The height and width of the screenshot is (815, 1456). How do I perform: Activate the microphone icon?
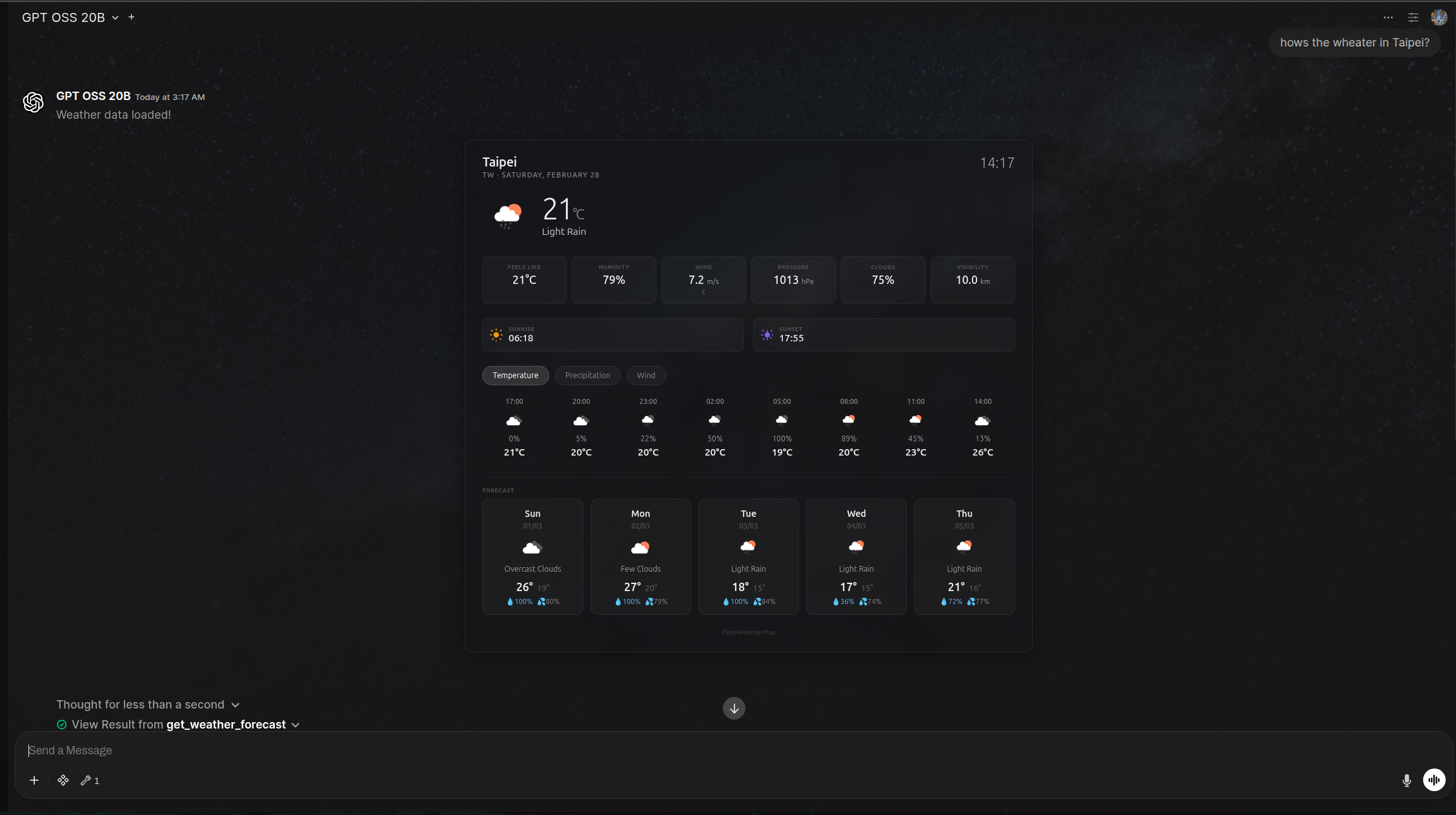click(x=1406, y=780)
